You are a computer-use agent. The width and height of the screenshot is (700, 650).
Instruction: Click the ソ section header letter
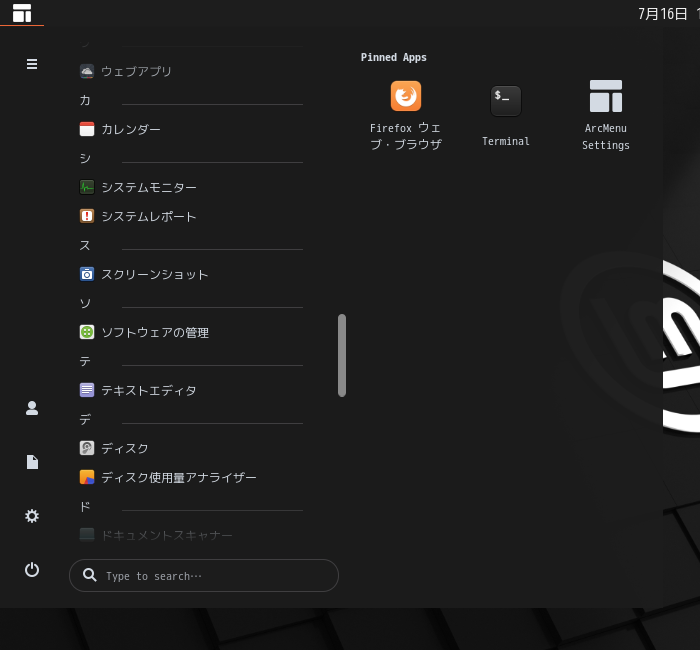click(x=85, y=303)
